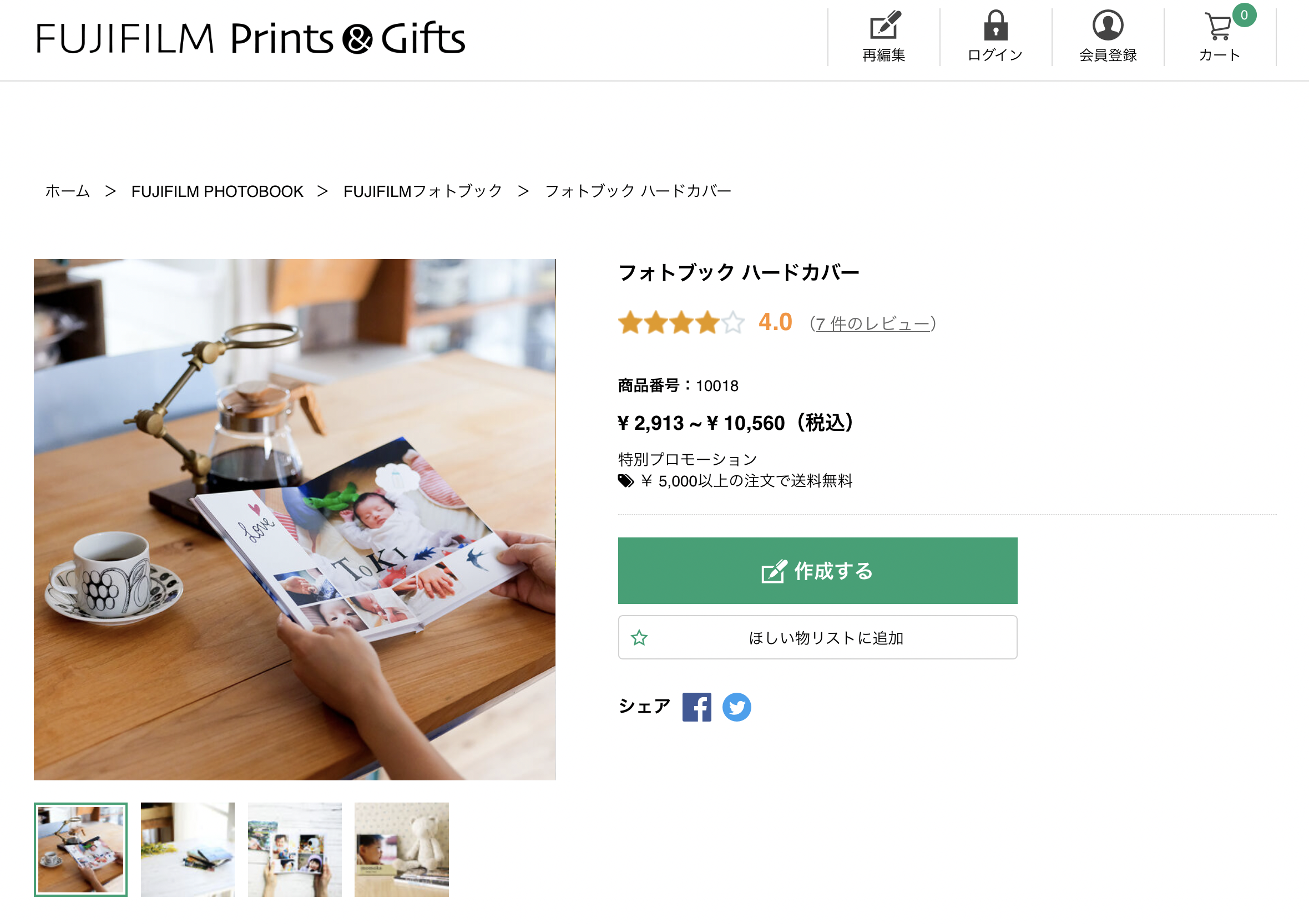Navigate to FUJIFILMフォトブック breadcrumb
Image resolution: width=1309 pixels, height=924 pixels.
coord(422,191)
